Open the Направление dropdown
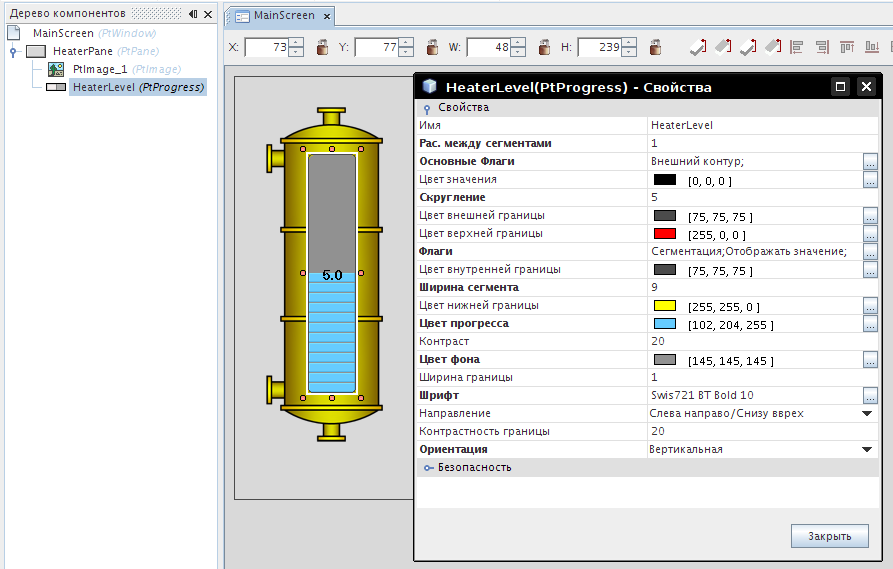The height and width of the screenshot is (569, 893). [867, 414]
